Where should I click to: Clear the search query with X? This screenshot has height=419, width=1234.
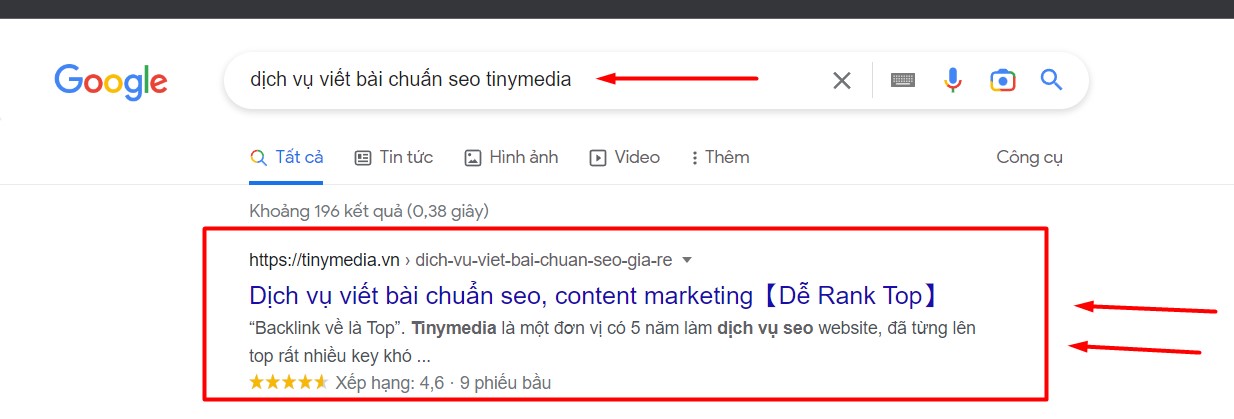pos(842,81)
